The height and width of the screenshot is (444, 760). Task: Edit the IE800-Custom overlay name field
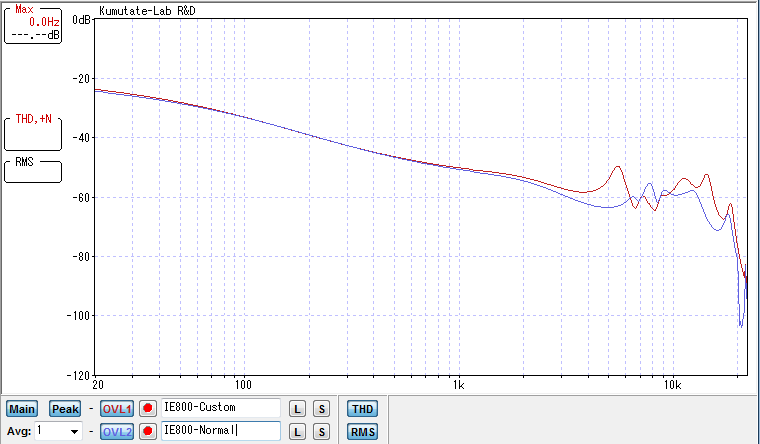(221, 408)
